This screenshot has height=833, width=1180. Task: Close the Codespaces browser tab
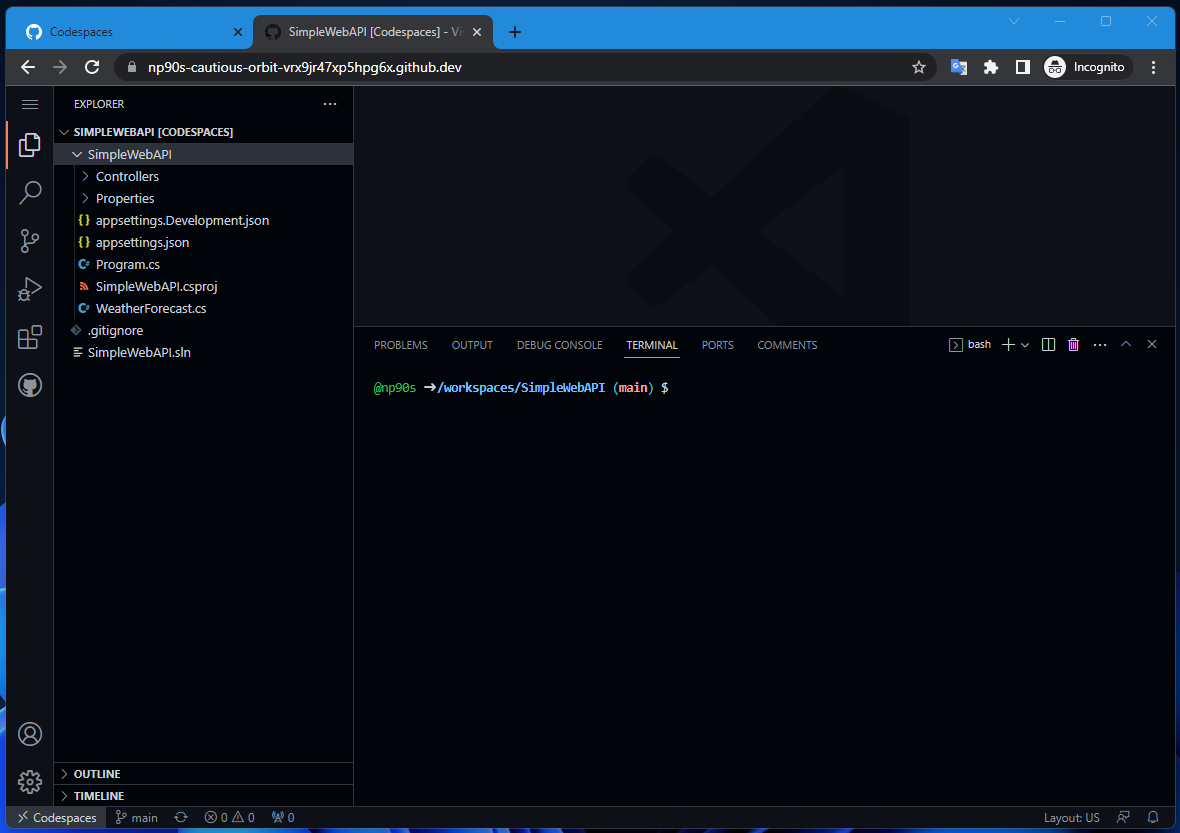pyautogui.click(x=238, y=32)
